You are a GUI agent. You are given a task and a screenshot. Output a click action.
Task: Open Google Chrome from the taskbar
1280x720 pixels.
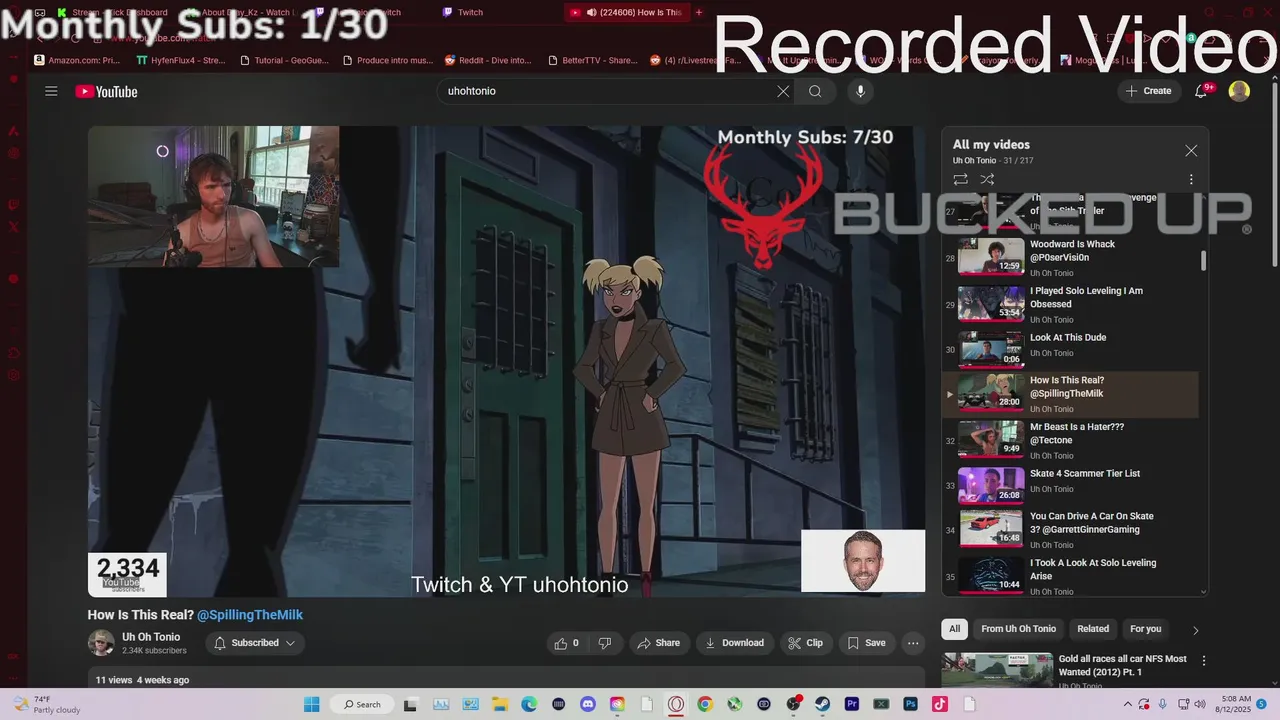705,704
